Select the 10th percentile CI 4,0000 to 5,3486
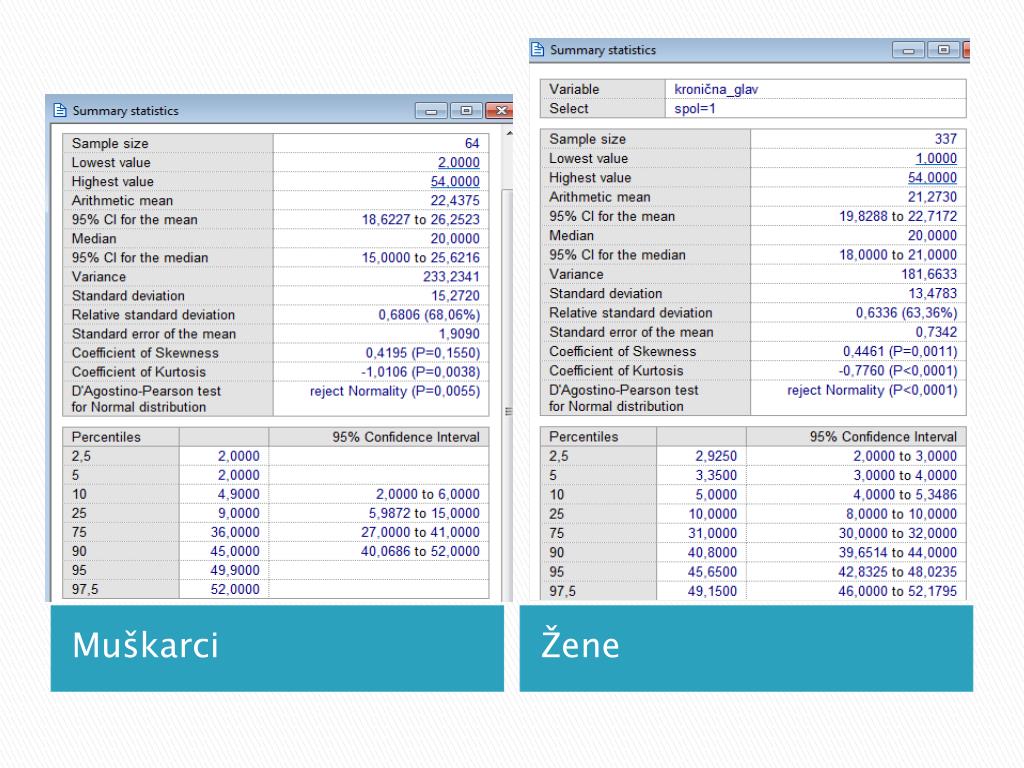1024x768 pixels. click(904, 494)
